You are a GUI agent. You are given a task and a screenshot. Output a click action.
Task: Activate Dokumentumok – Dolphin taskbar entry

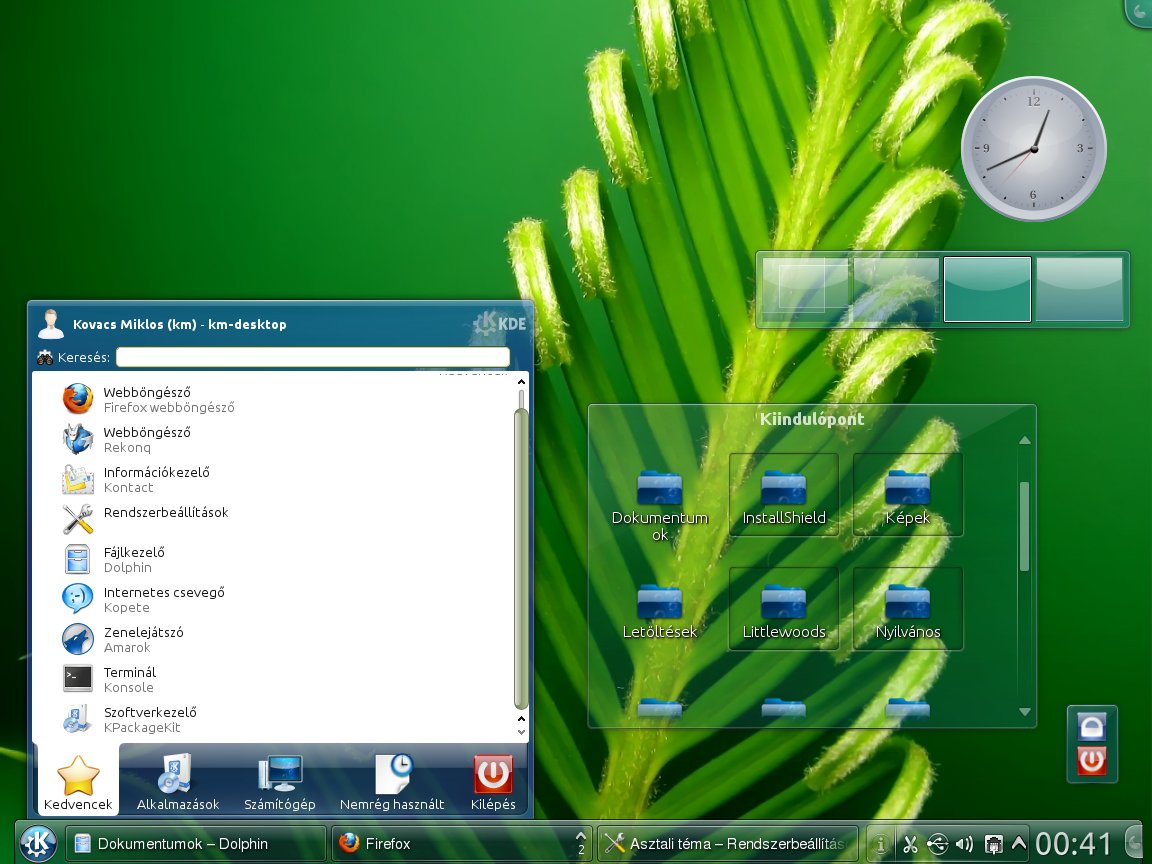[x=195, y=843]
